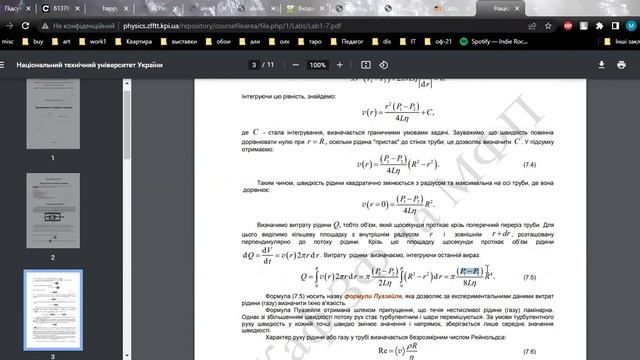Open the Extensions puzzle menu
Viewport: 640px width, 360px height.
[x=599, y=26]
